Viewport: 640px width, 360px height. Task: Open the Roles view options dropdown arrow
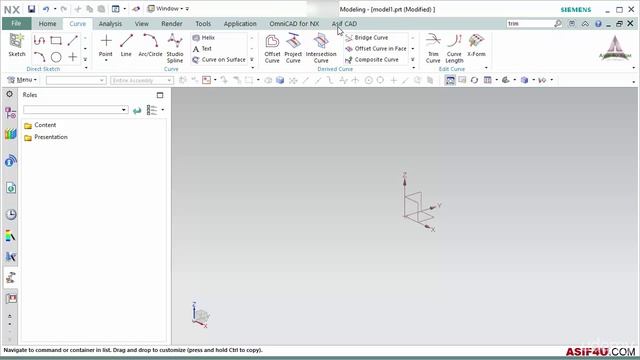pyautogui.click(x=163, y=109)
